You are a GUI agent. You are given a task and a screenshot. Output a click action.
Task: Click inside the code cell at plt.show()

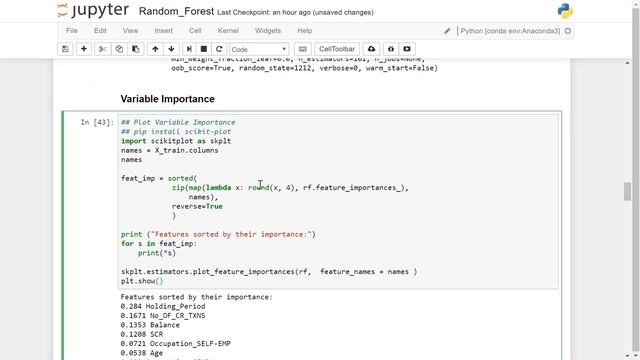click(142, 281)
